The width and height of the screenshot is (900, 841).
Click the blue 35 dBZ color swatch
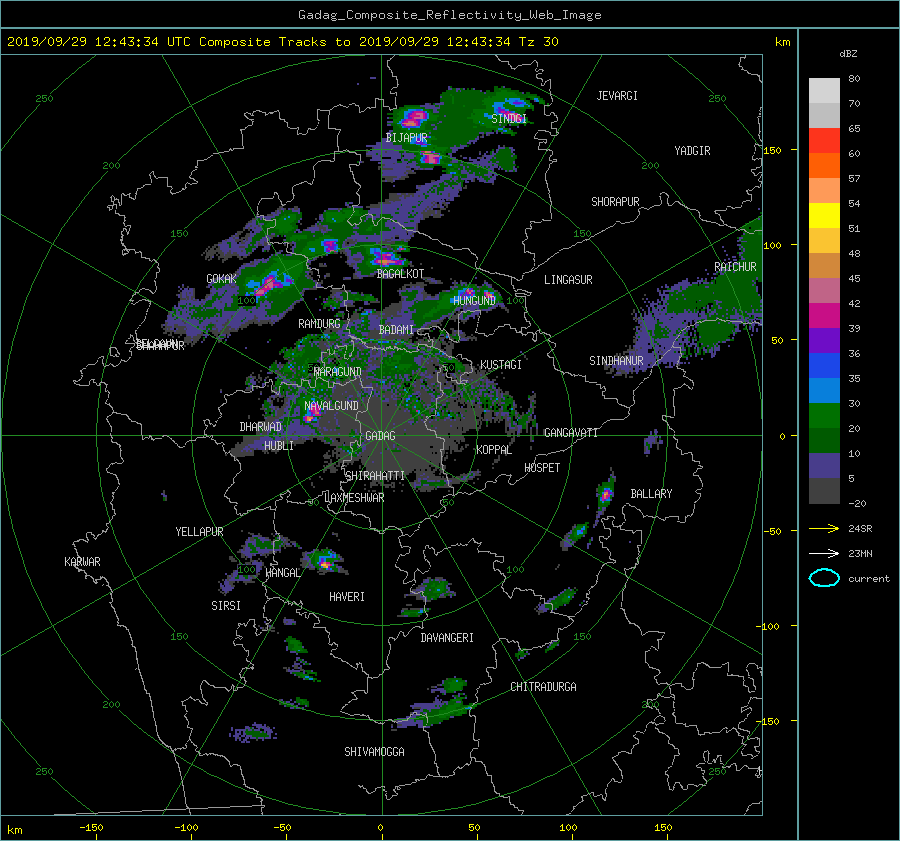[824, 365]
